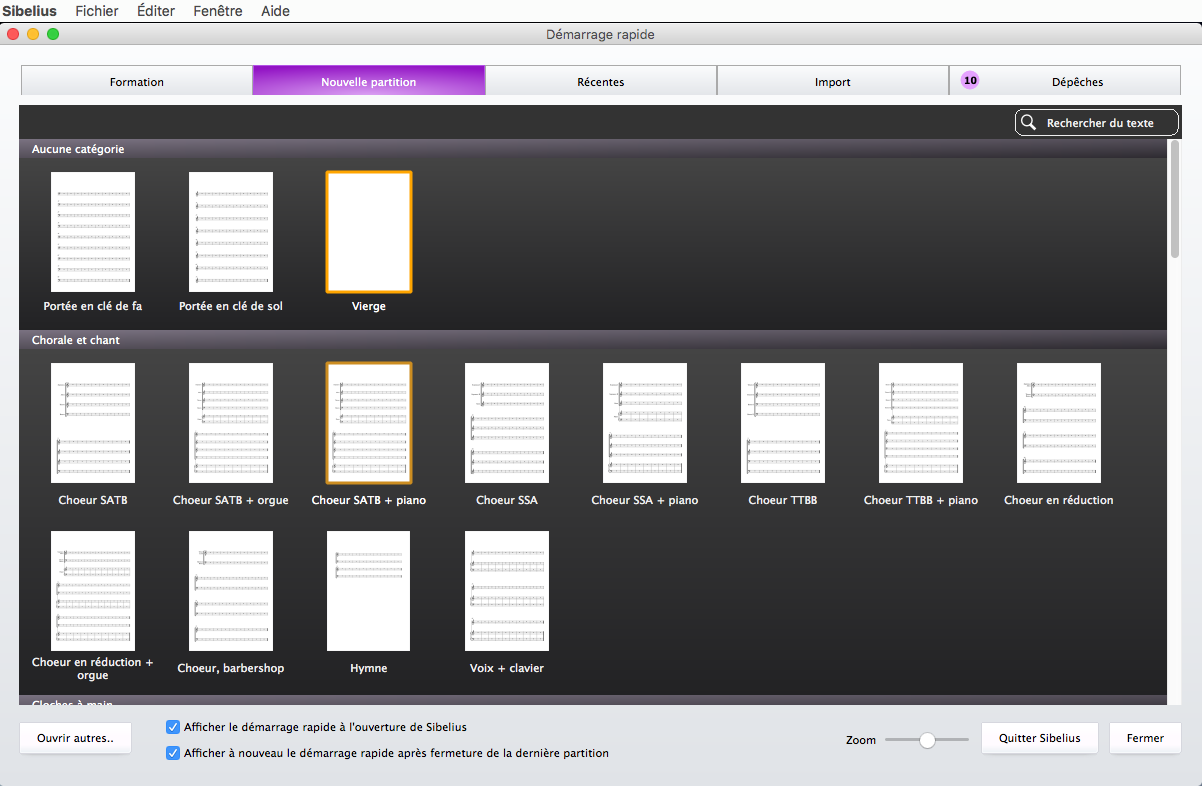Switch to the Récentes tab
This screenshot has height=786, width=1202.
(x=601, y=82)
